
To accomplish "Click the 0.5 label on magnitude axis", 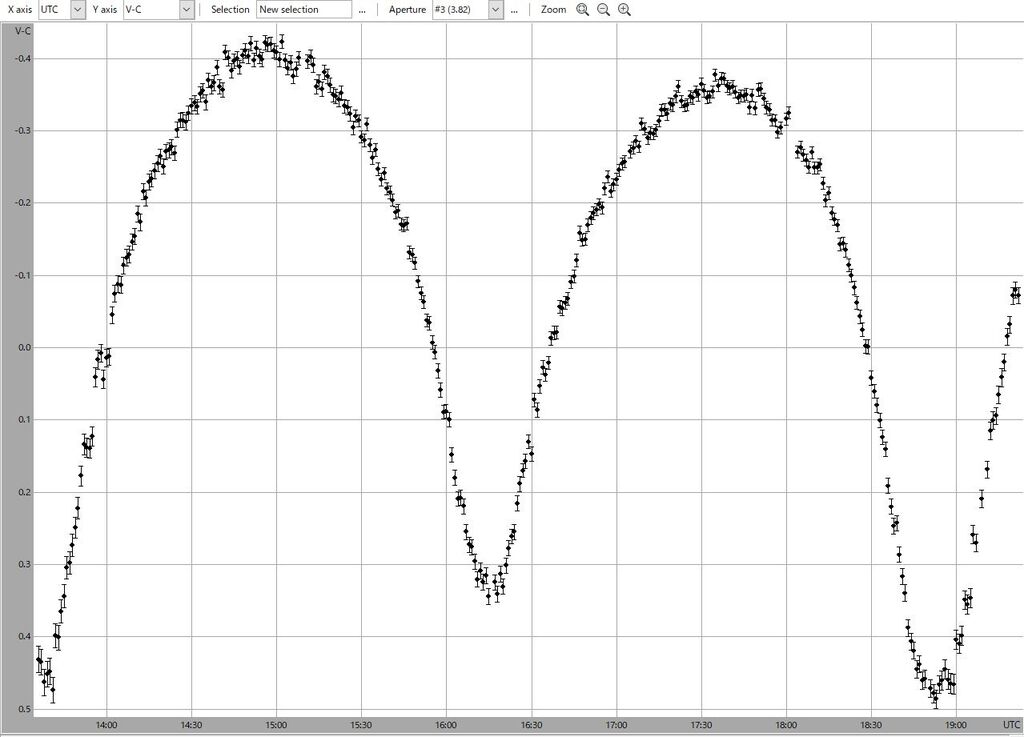I will pos(24,708).
